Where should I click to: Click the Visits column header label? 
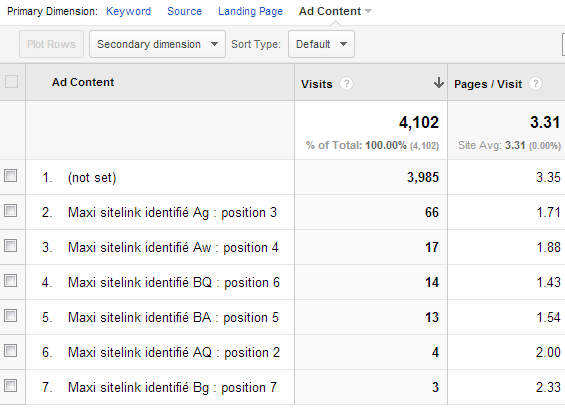tap(317, 84)
